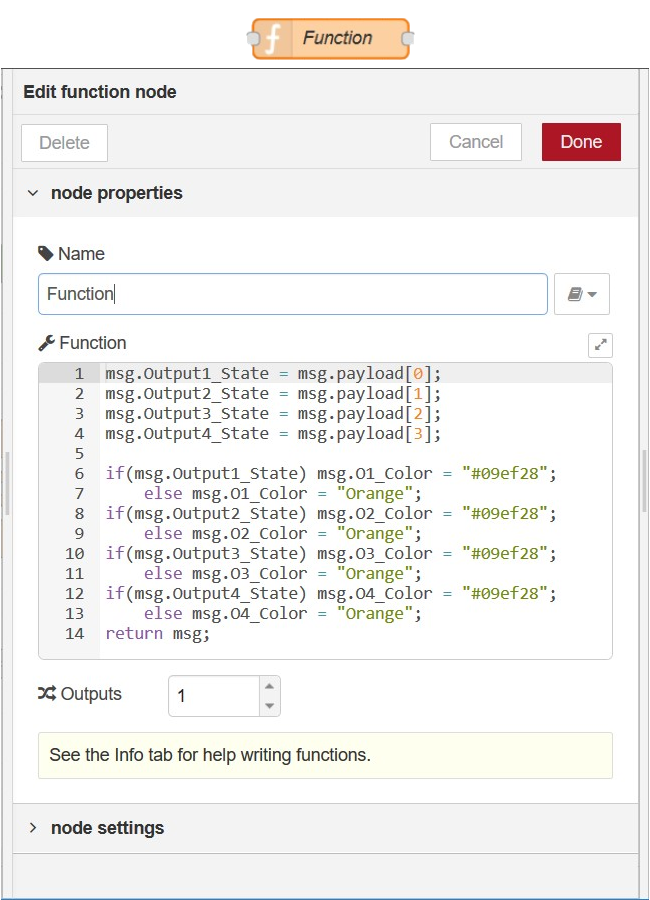Click the shuffle icon beside Outputs
Viewport: 650px width, 900px height.
point(47,693)
